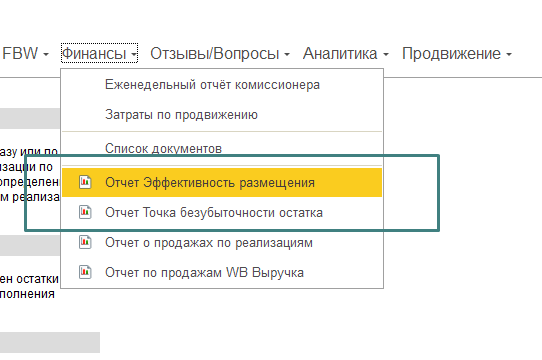Choose Затраты по продвижению
This screenshot has height=360, width=542.
coord(181,114)
